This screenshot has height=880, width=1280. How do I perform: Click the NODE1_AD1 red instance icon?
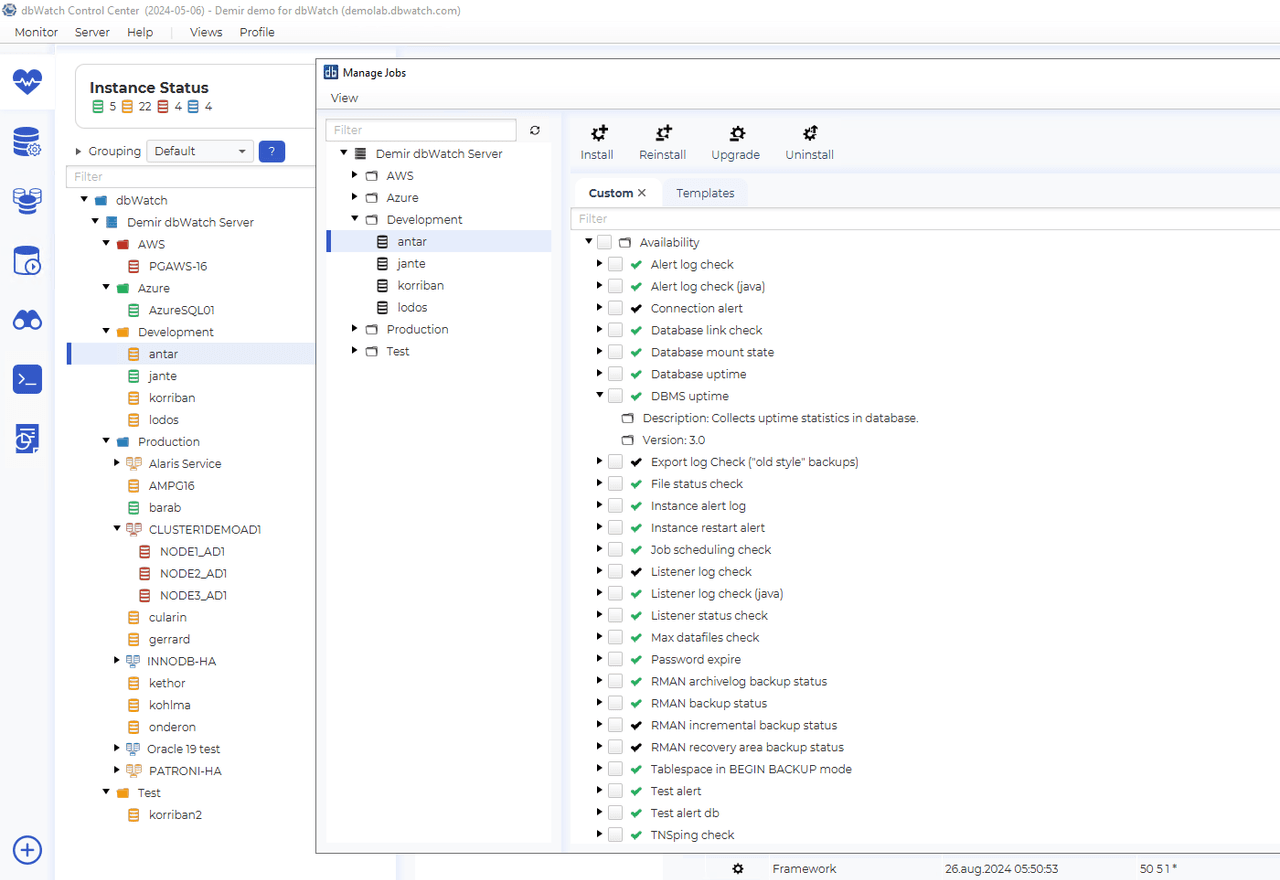(145, 551)
